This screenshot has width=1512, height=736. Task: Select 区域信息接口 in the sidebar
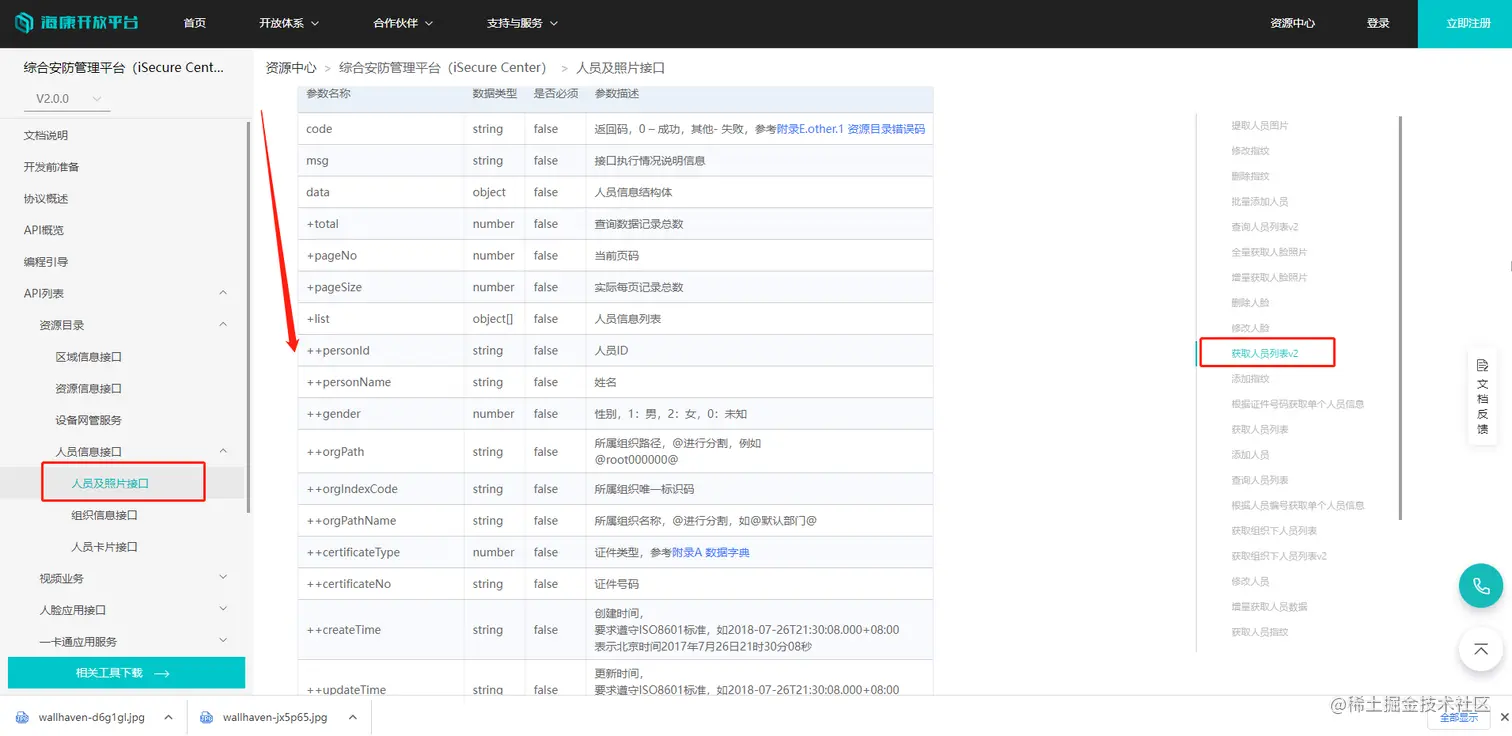click(x=89, y=357)
